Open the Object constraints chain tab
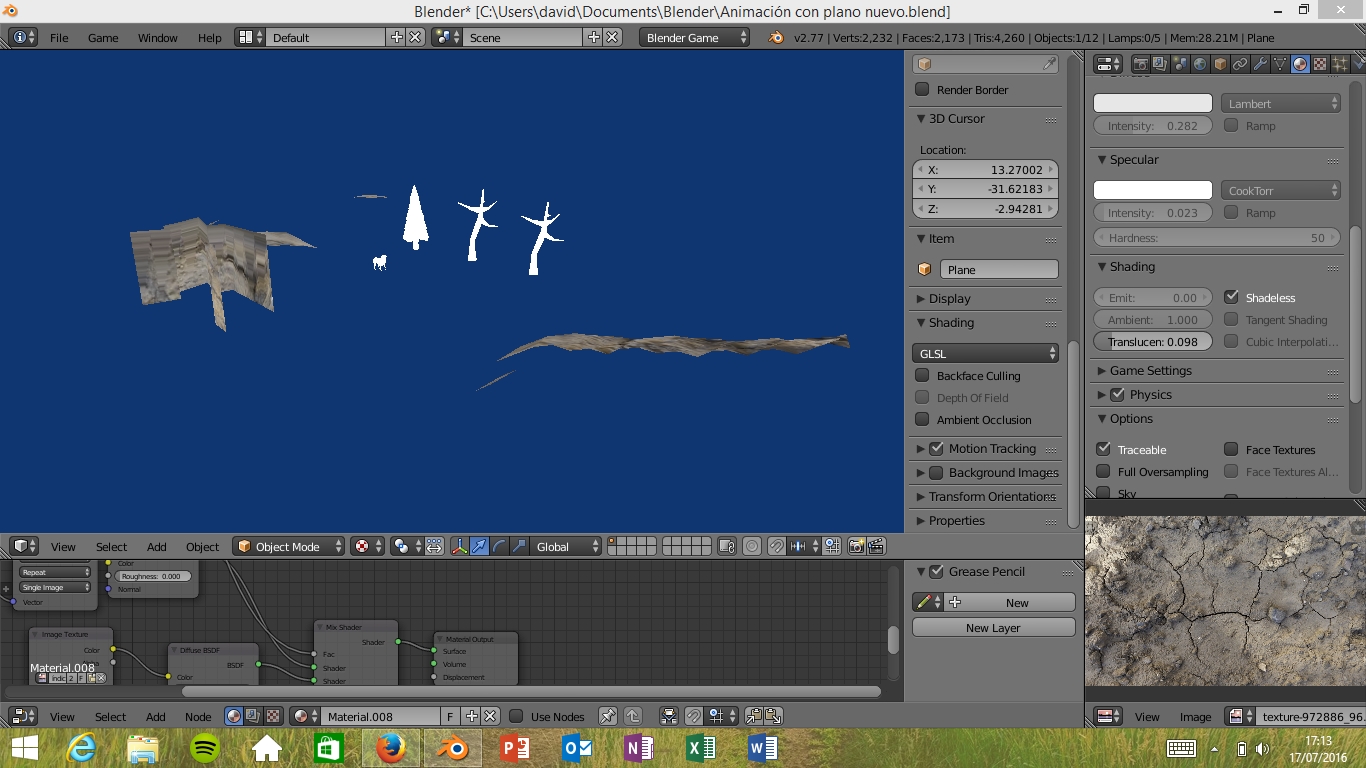Image resolution: width=1366 pixels, height=768 pixels. click(1240, 64)
